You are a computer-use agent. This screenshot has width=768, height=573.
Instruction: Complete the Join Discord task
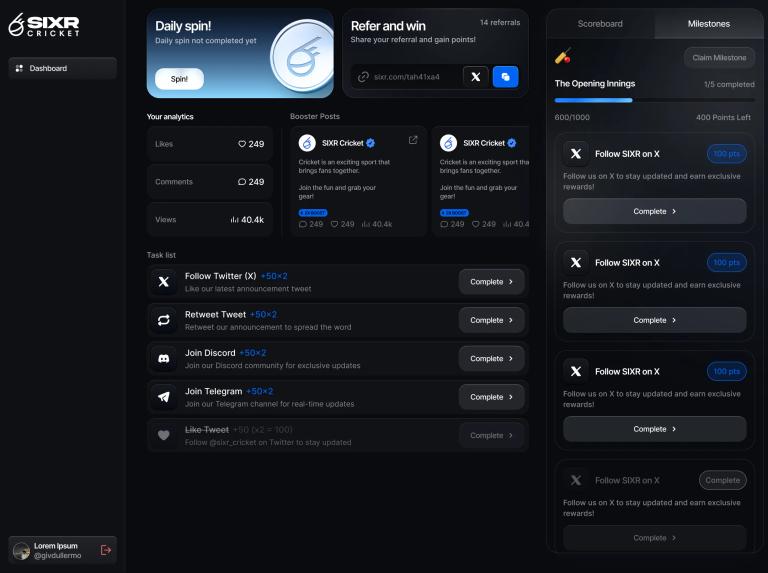tap(491, 358)
